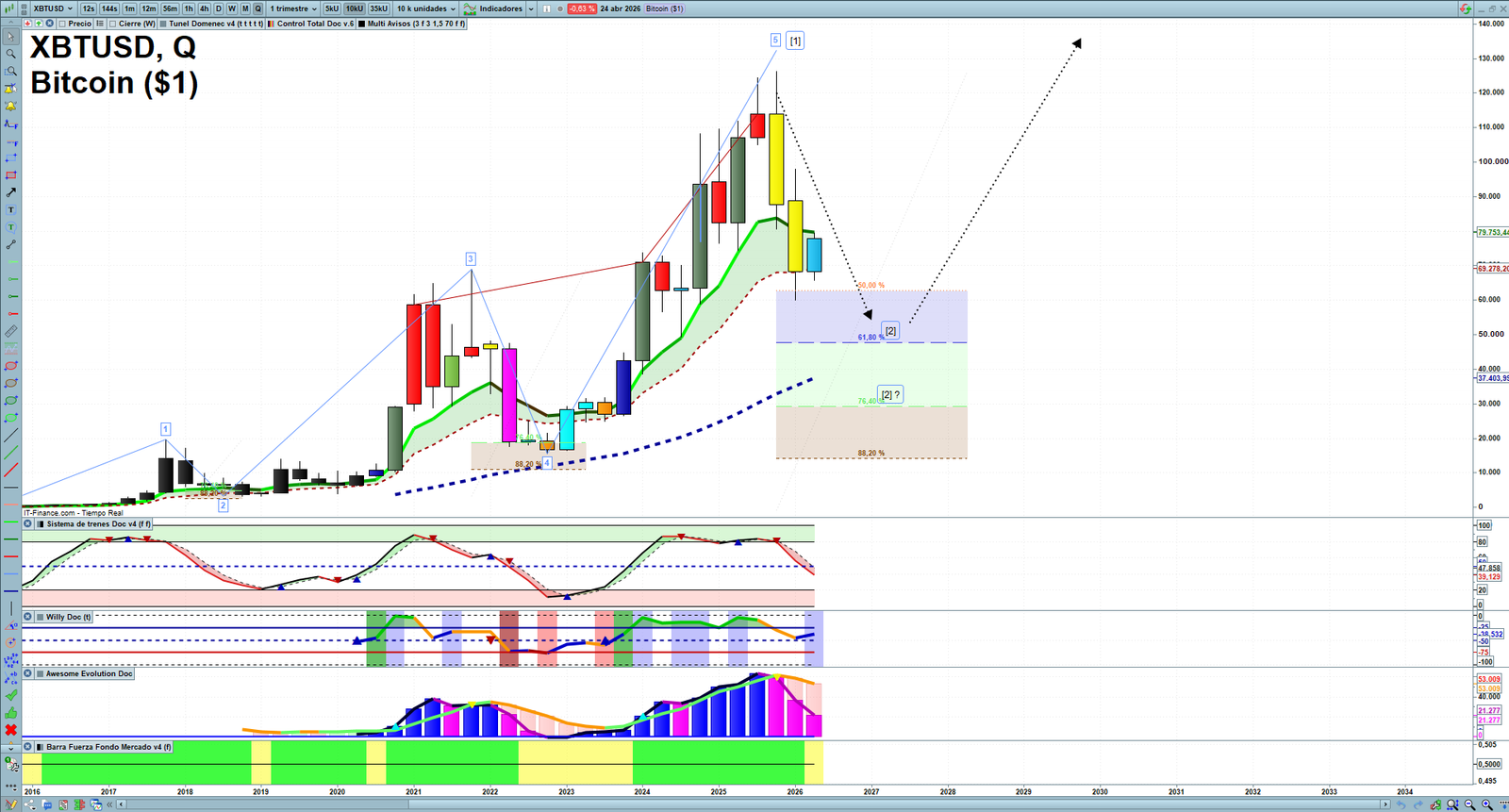Click the green add icon on price header
Image resolution: width=1509 pixels, height=812 pixels.
[39, 24]
